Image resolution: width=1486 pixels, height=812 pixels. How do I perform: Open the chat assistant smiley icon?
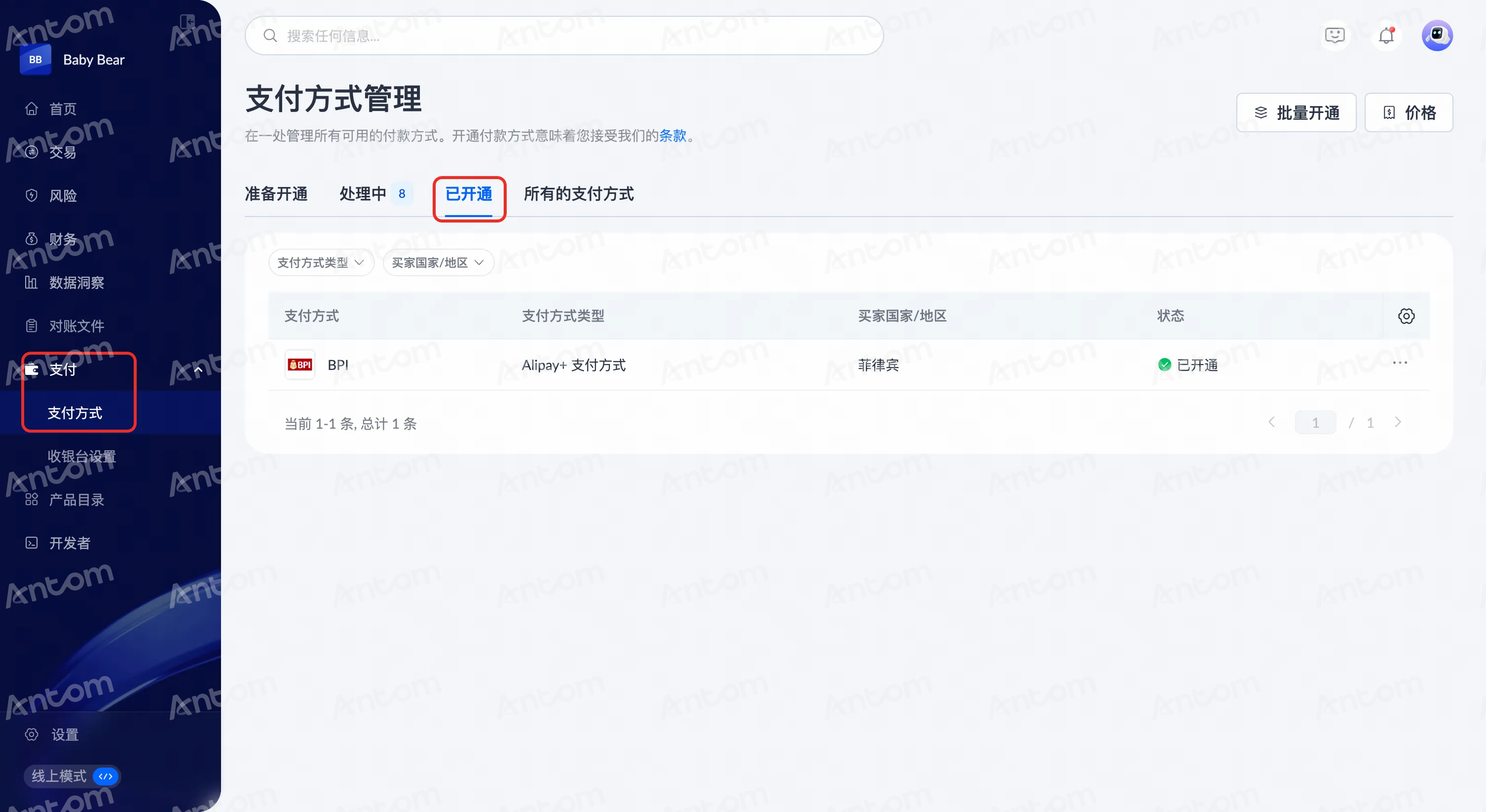pyautogui.click(x=1334, y=36)
